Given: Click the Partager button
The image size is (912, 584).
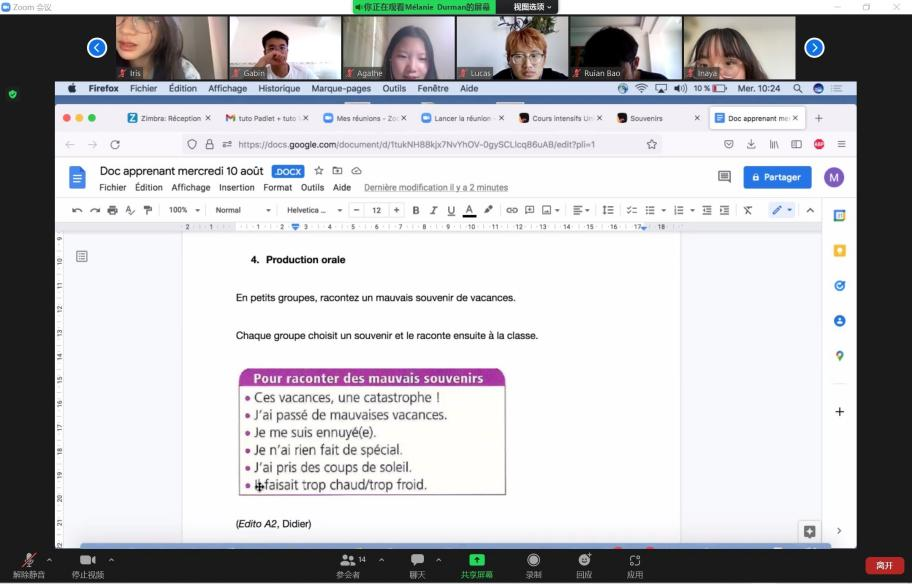Looking at the screenshot, I should point(777,177).
